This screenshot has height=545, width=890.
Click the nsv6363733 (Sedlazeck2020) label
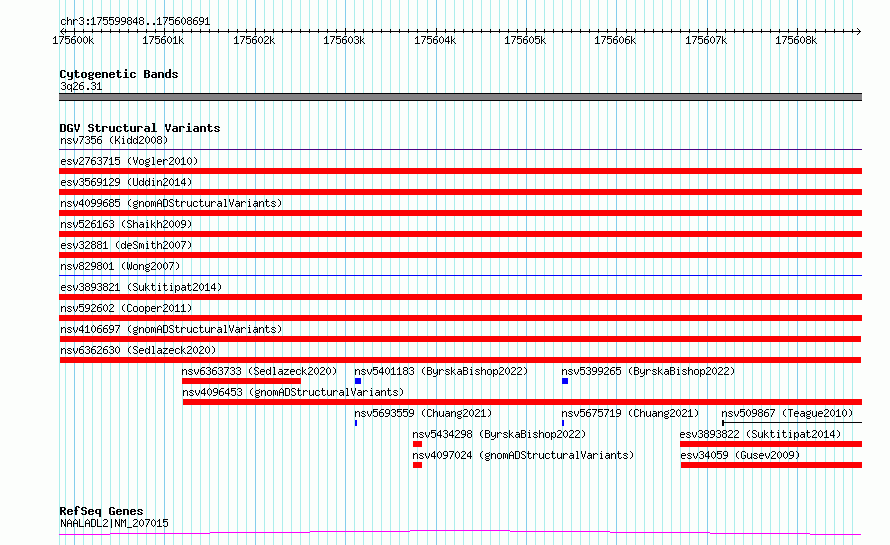tap(259, 371)
